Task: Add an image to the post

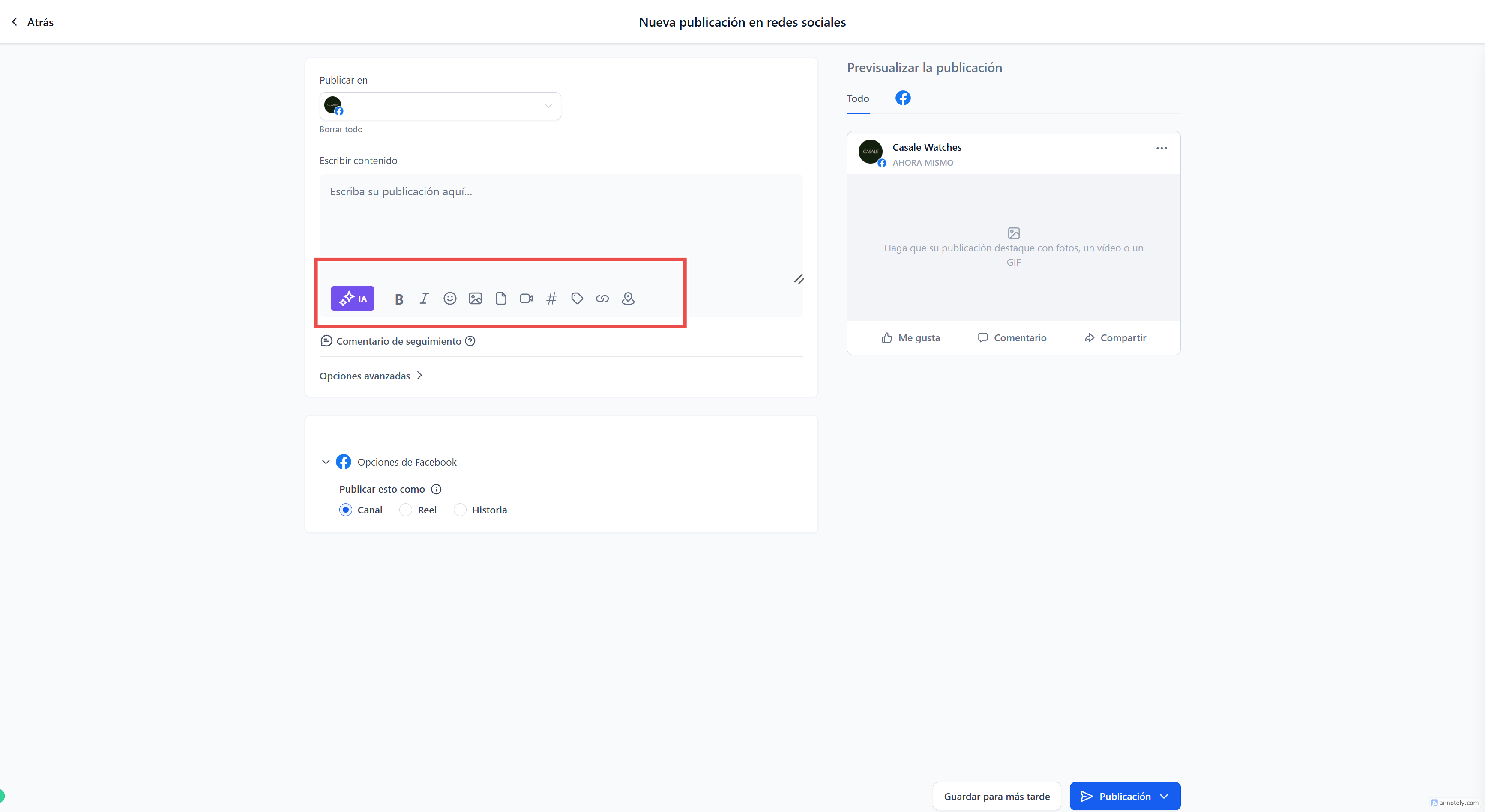Action: point(475,299)
